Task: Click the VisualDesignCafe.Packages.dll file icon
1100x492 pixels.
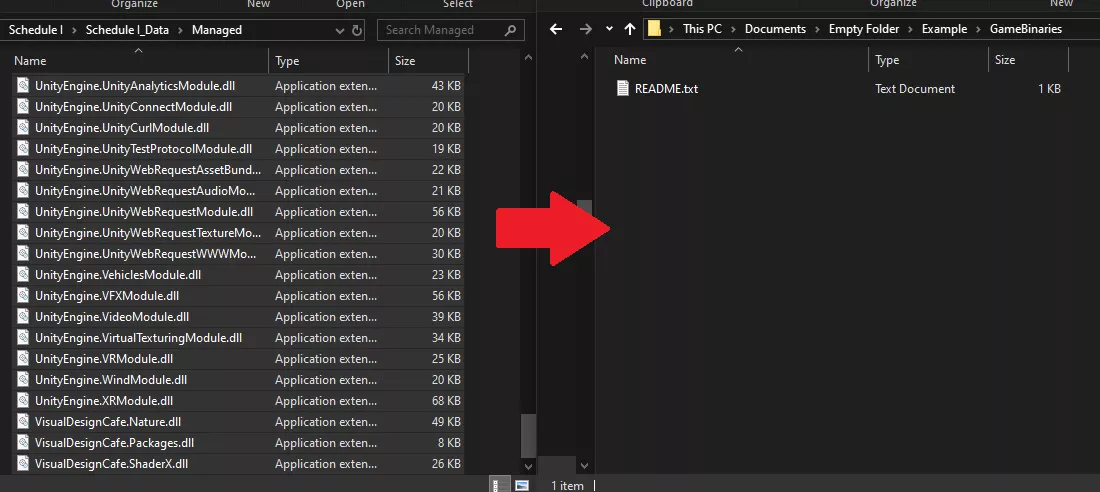Action: 23,443
